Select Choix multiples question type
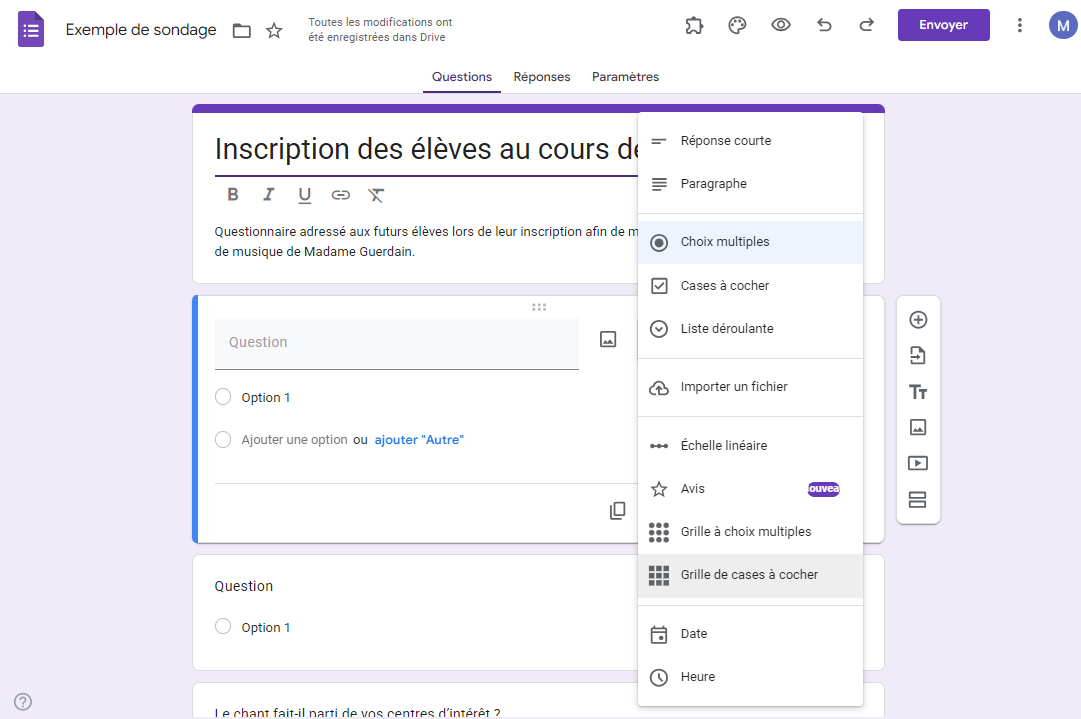The image size is (1081, 719). click(750, 241)
